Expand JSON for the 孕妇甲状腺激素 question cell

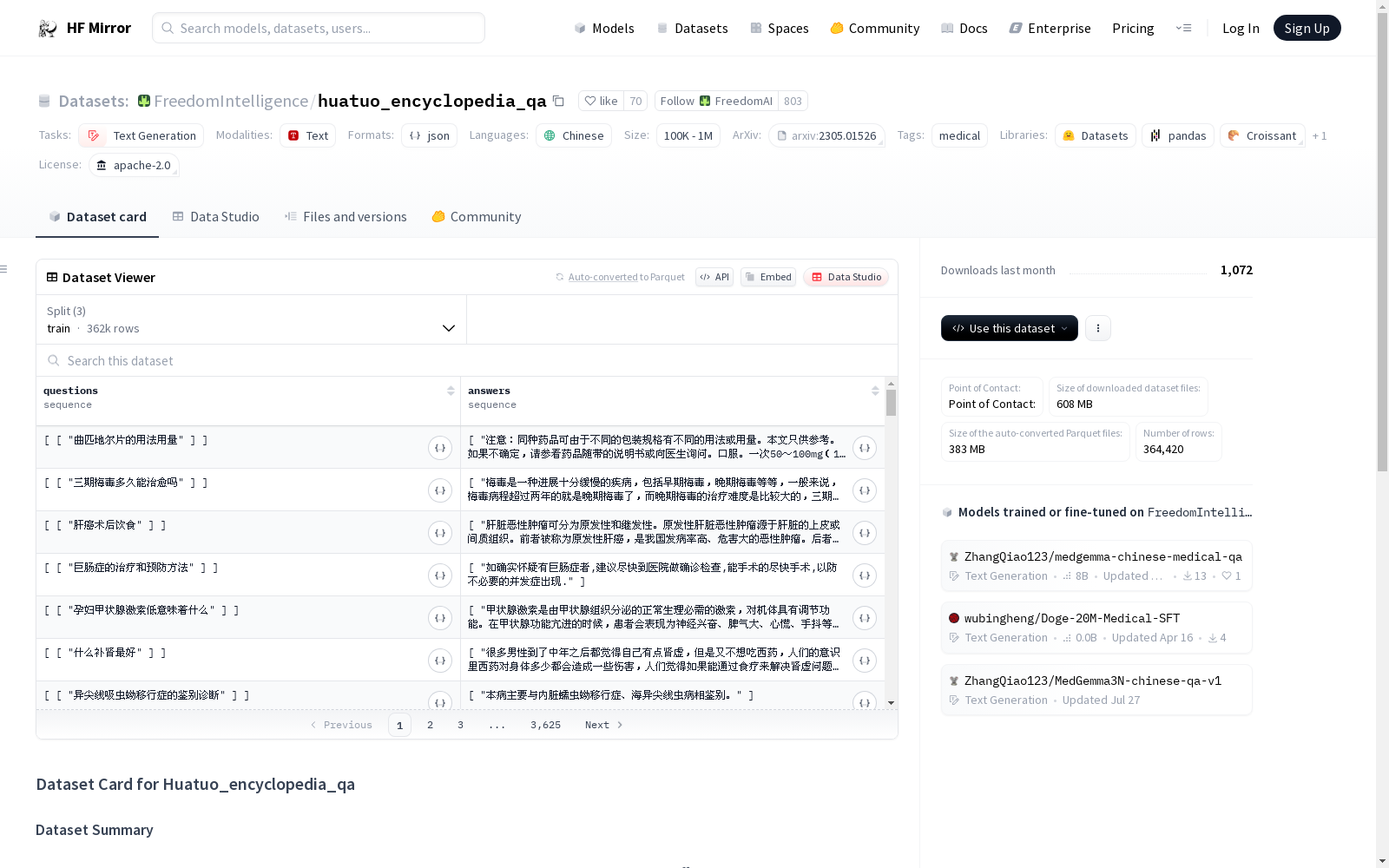tap(440, 618)
